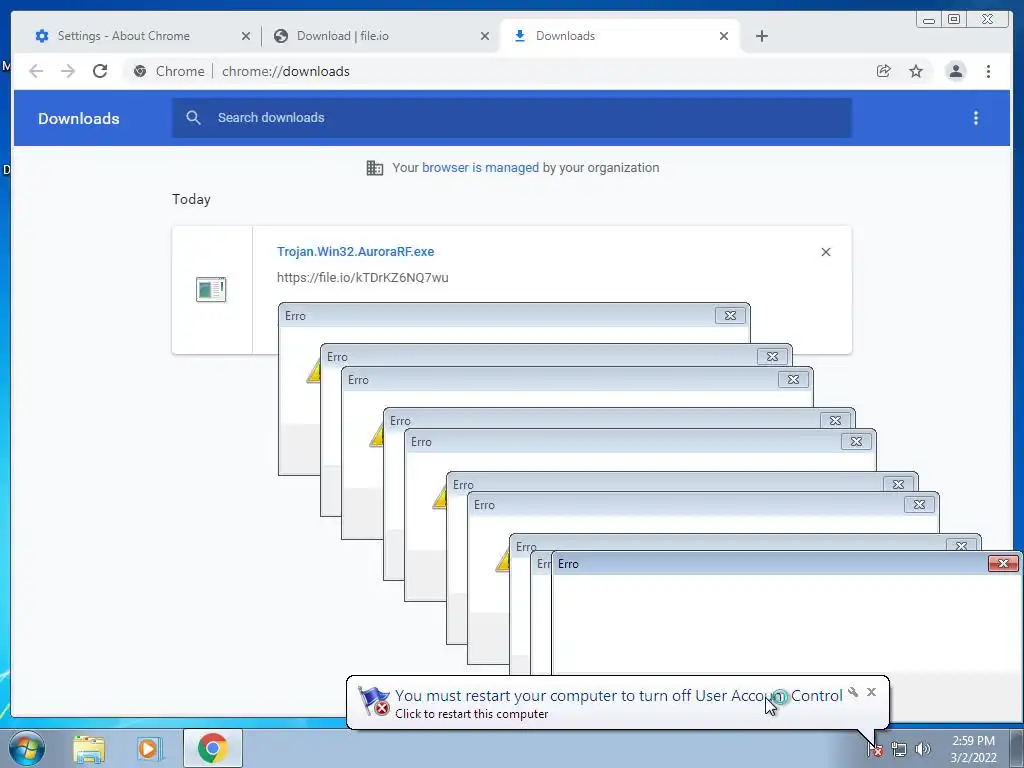Open a new browser tab
This screenshot has height=768, width=1024.
point(761,36)
